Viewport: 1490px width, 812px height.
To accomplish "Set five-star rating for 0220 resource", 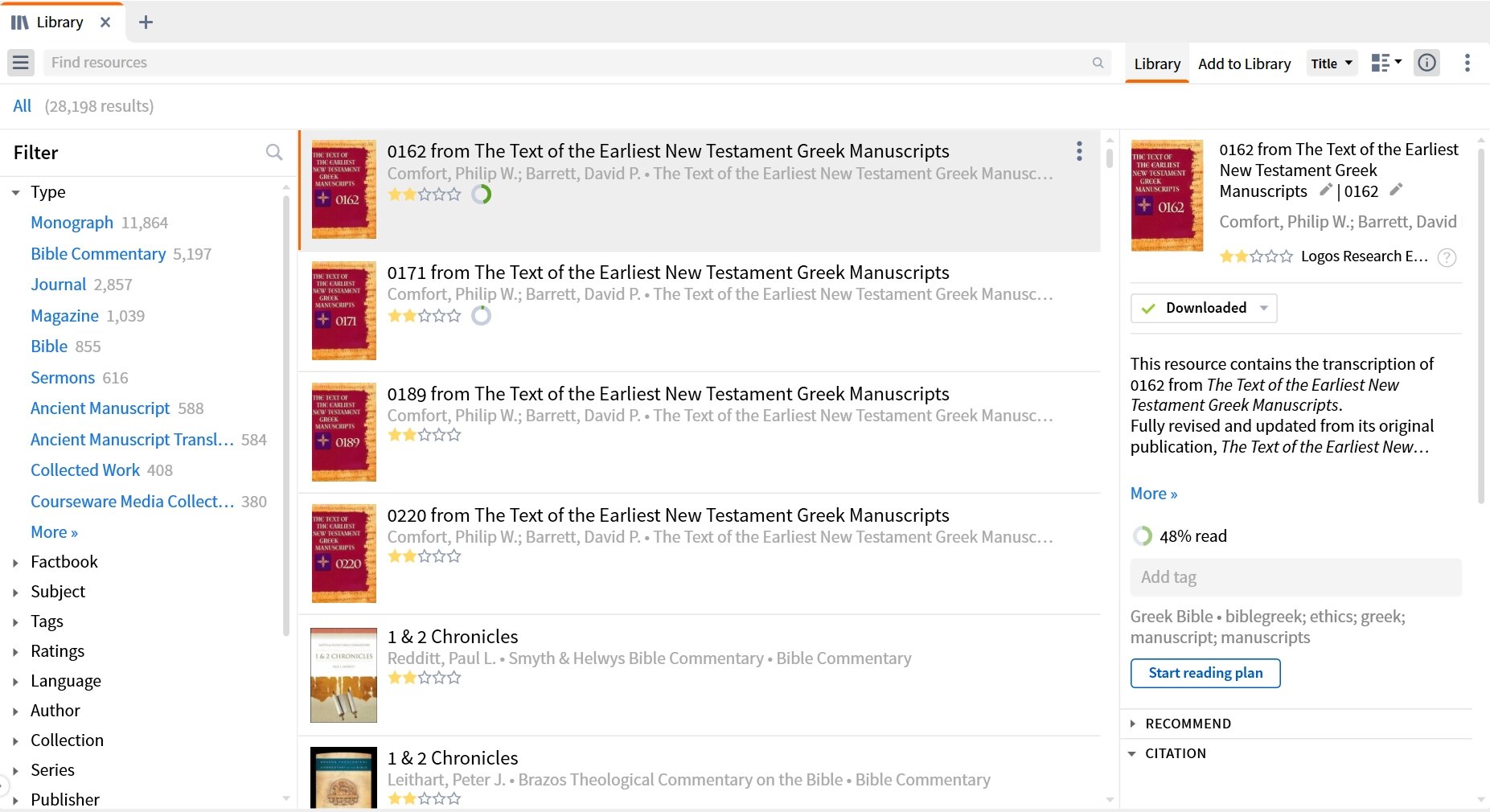I will pyautogui.click(x=454, y=556).
